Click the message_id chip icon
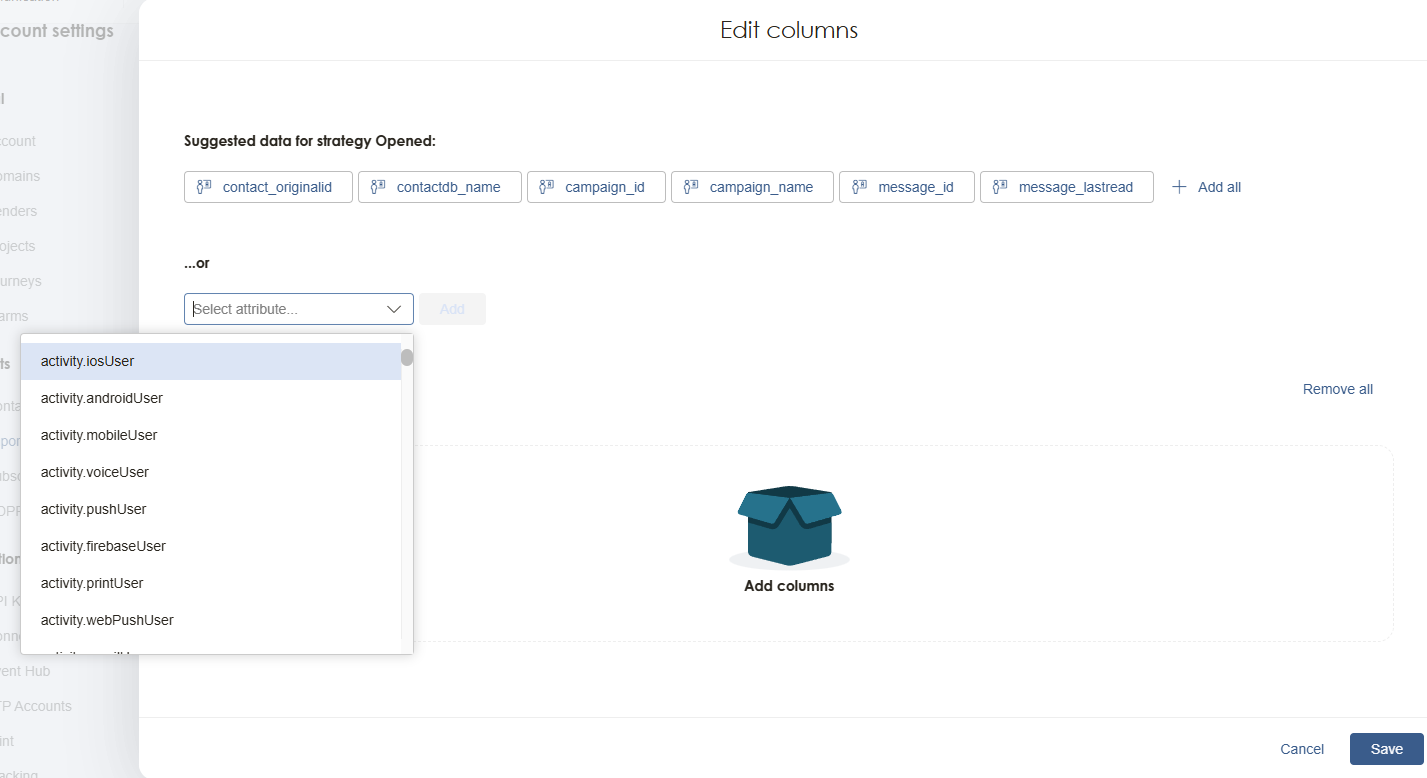Image resolution: width=1427 pixels, height=778 pixels. 859,187
